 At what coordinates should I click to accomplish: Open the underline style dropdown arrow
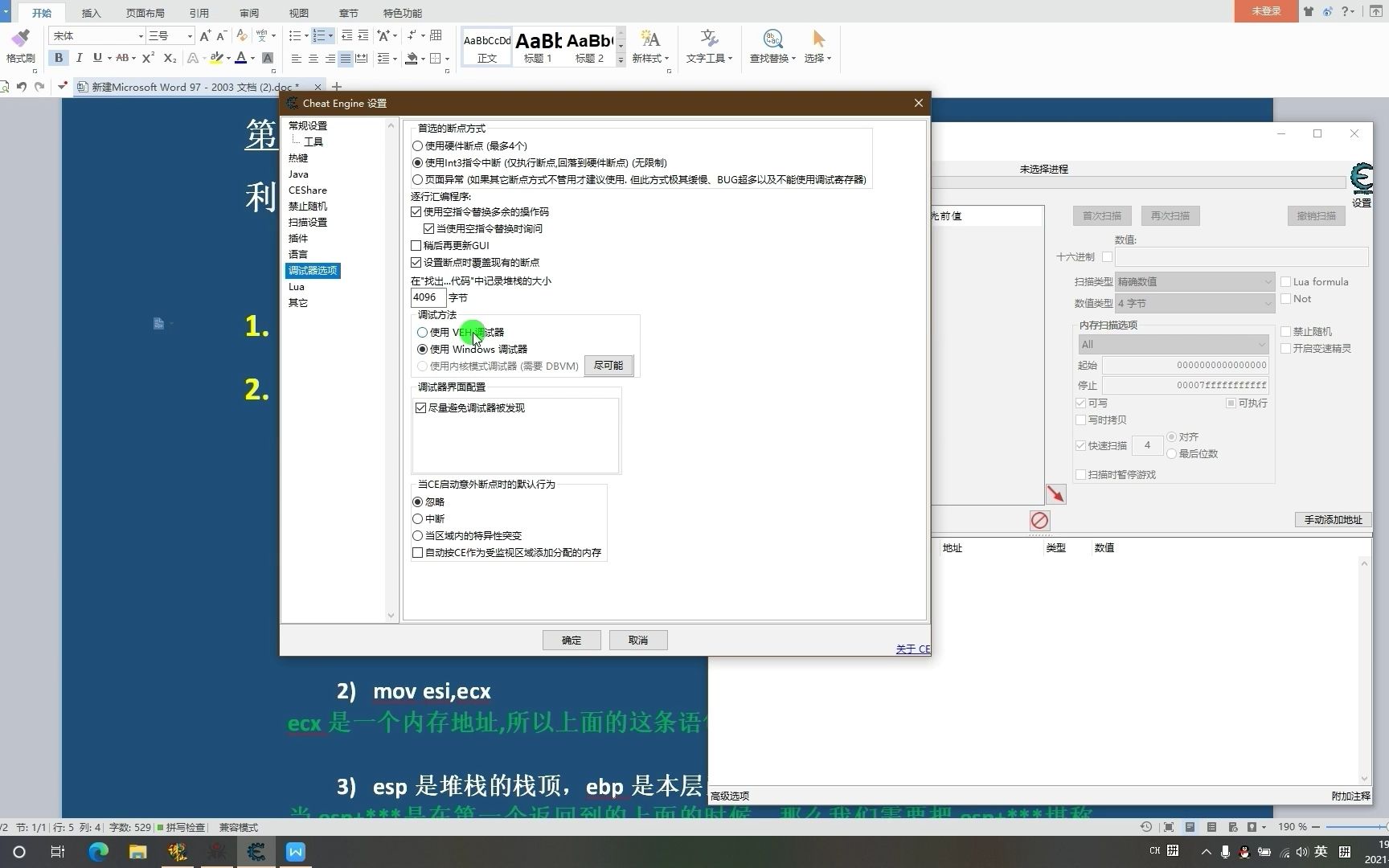coord(109,58)
